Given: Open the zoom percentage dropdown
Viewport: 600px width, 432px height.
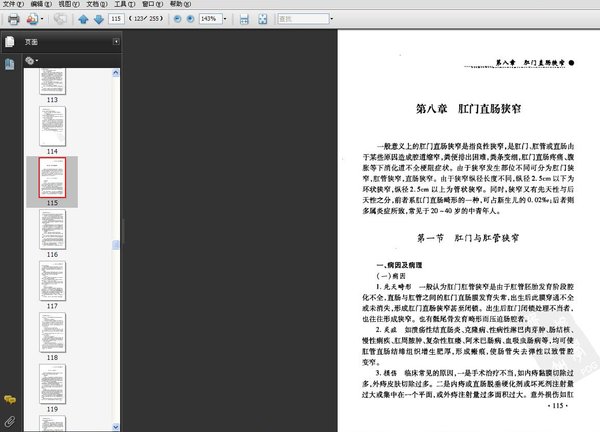Looking at the screenshot, I should click(224, 19).
